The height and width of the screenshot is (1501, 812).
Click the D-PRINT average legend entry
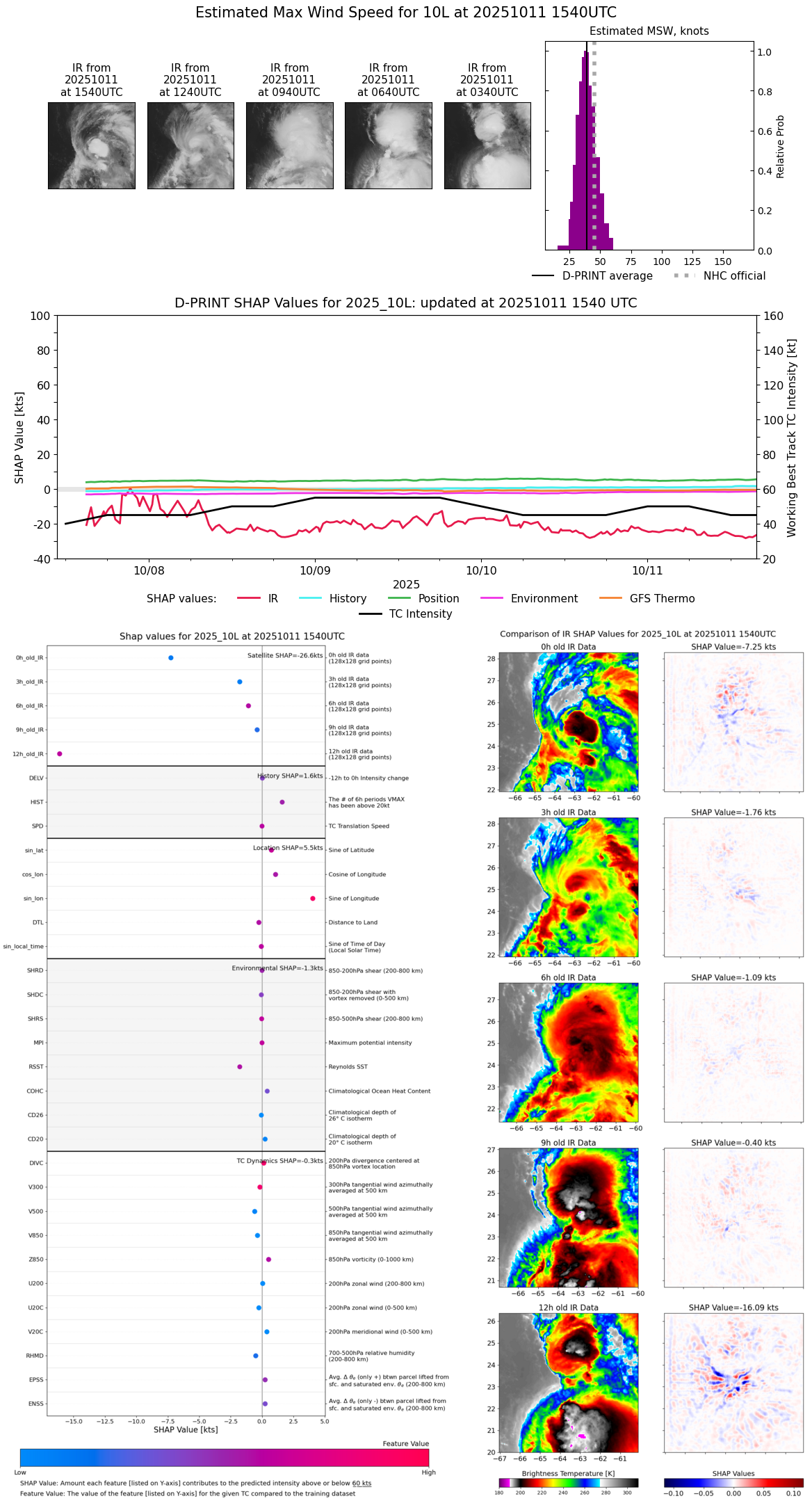592,276
